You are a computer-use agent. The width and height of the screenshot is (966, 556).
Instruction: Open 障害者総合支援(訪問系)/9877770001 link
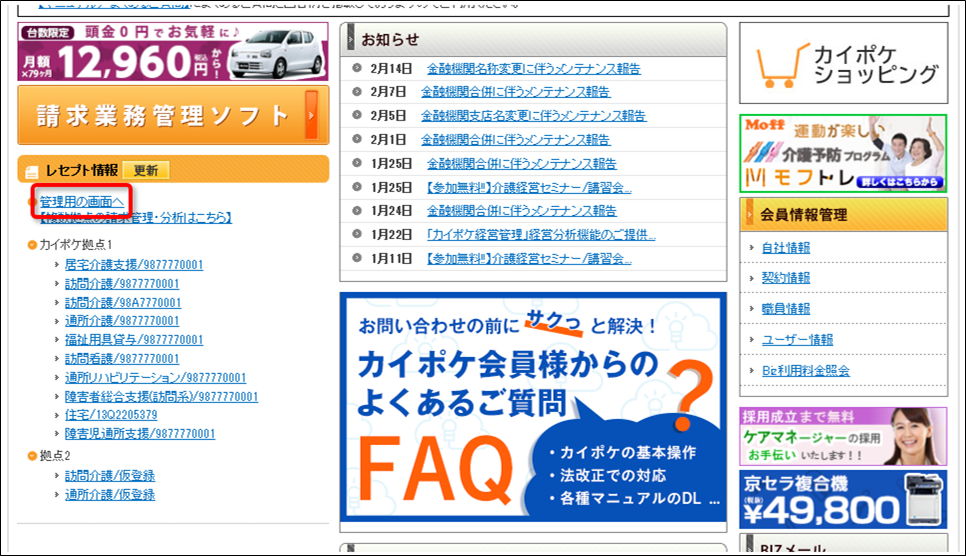(161, 396)
